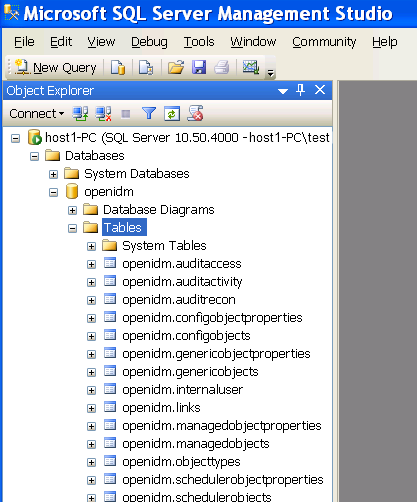Select openidm.genericobjectproperties table row

pyautogui.click(x=216, y=354)
